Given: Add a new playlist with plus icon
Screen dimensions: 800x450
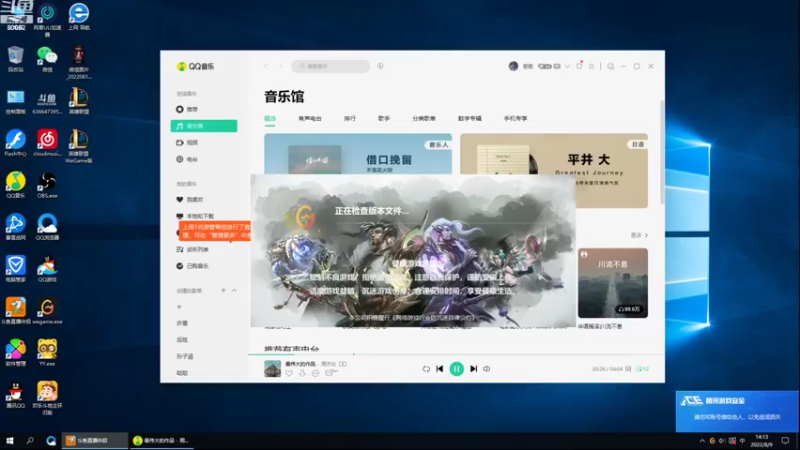Looking at the screenshot, I should click(223, 290).
